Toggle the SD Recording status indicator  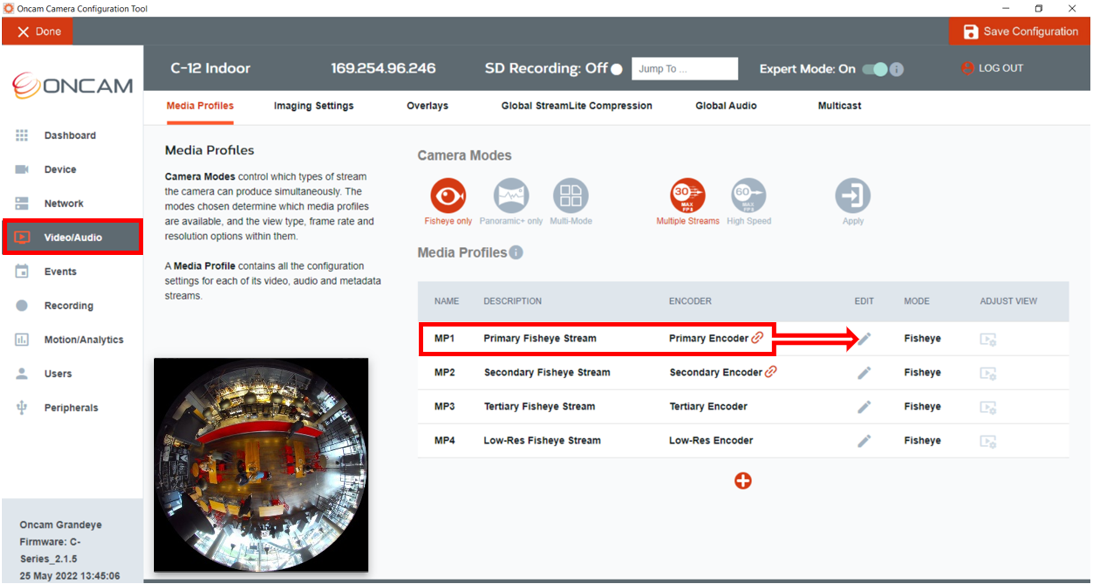coord(616,69)
